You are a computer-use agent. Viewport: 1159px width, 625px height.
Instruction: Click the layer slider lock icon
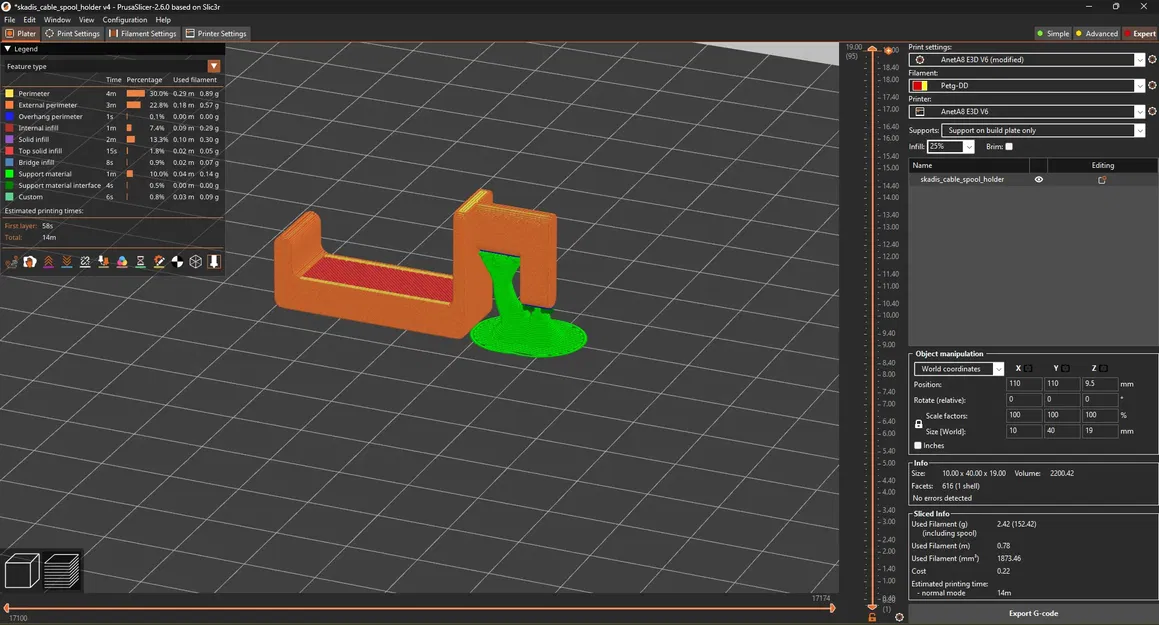[872, 616]
